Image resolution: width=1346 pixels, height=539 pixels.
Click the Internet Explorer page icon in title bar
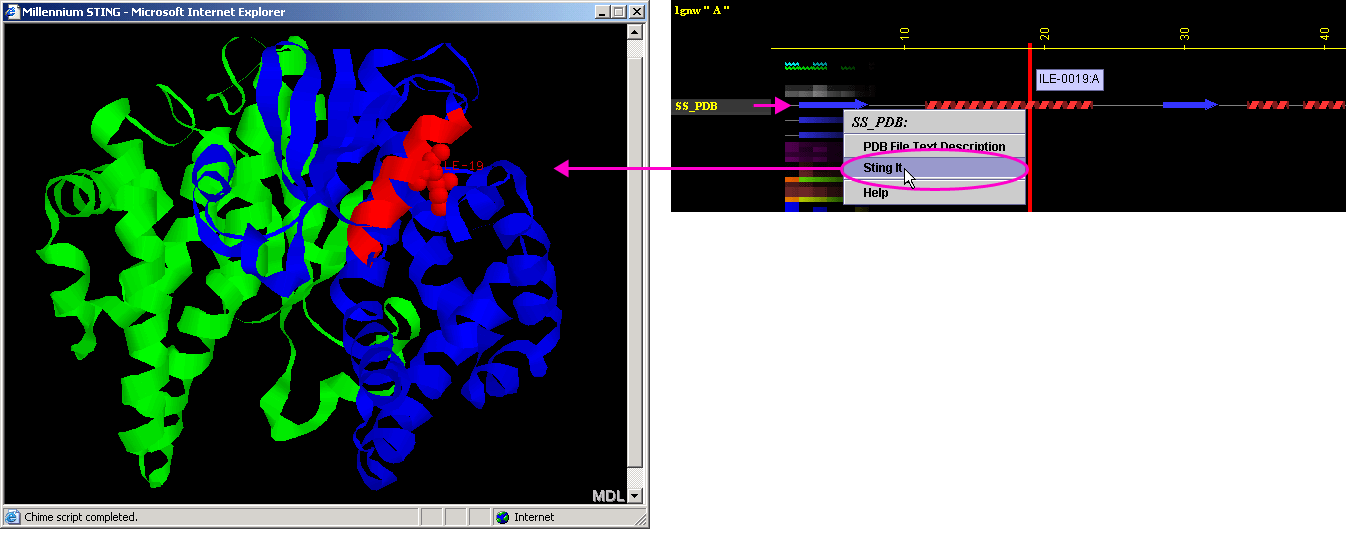tap(12, 12)
